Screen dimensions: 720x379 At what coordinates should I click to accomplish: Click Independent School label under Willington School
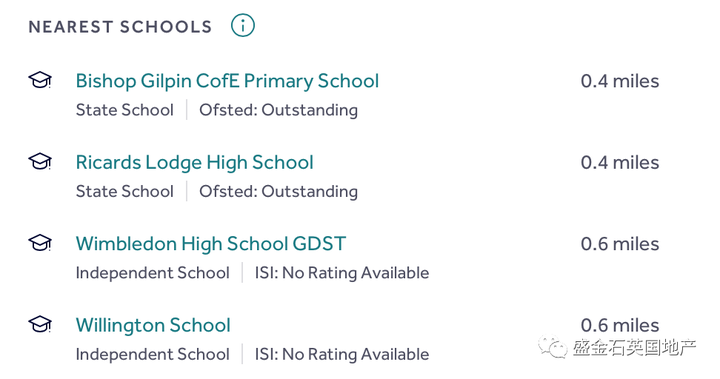152,354
